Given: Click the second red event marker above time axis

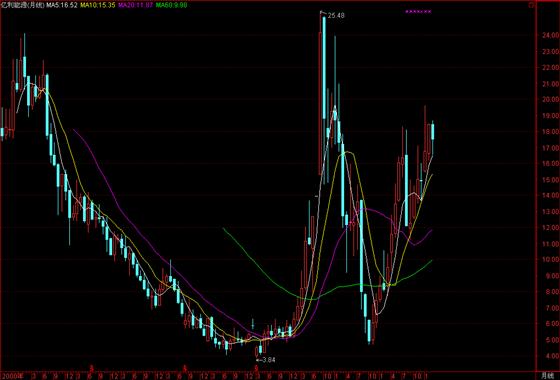Looking at the screenshot, I should (185, 367).
